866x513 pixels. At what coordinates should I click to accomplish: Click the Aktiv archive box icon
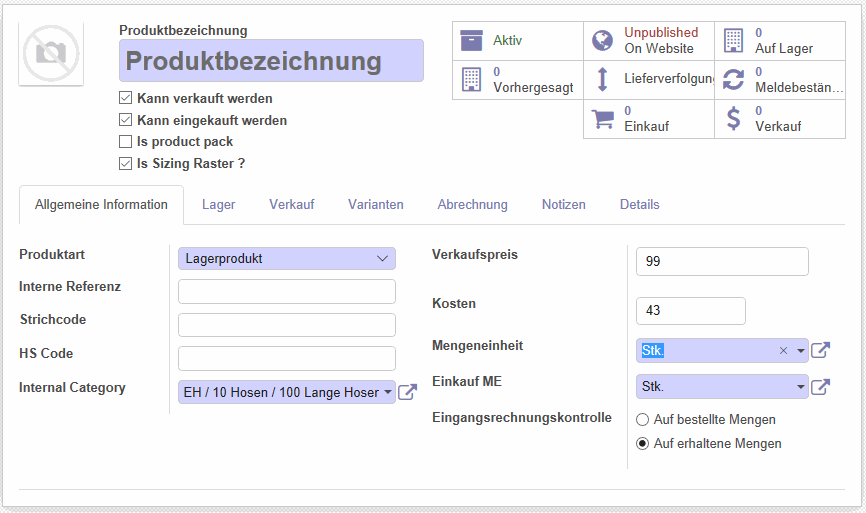click(471, 40)
